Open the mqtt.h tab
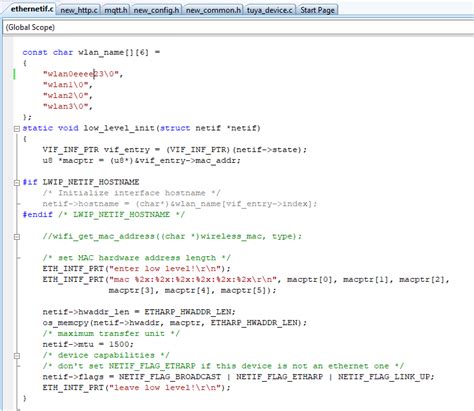474x411 pixels. coord(115,10)
